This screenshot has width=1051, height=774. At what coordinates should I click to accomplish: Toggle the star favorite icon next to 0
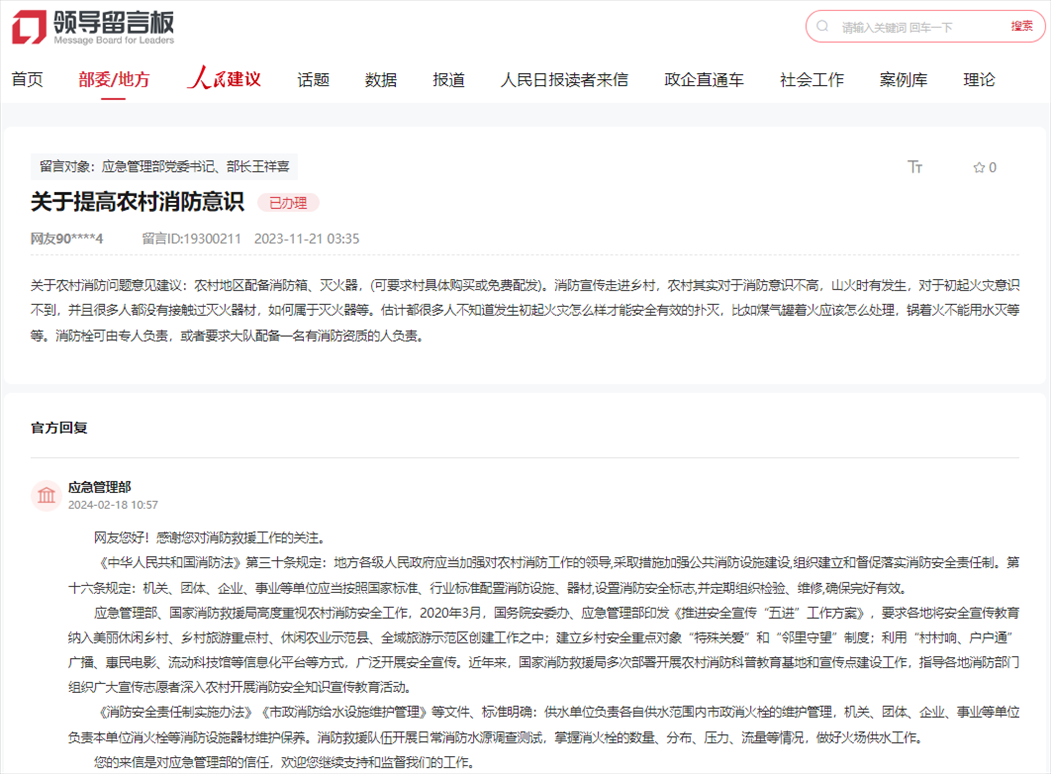pos(977,167)
